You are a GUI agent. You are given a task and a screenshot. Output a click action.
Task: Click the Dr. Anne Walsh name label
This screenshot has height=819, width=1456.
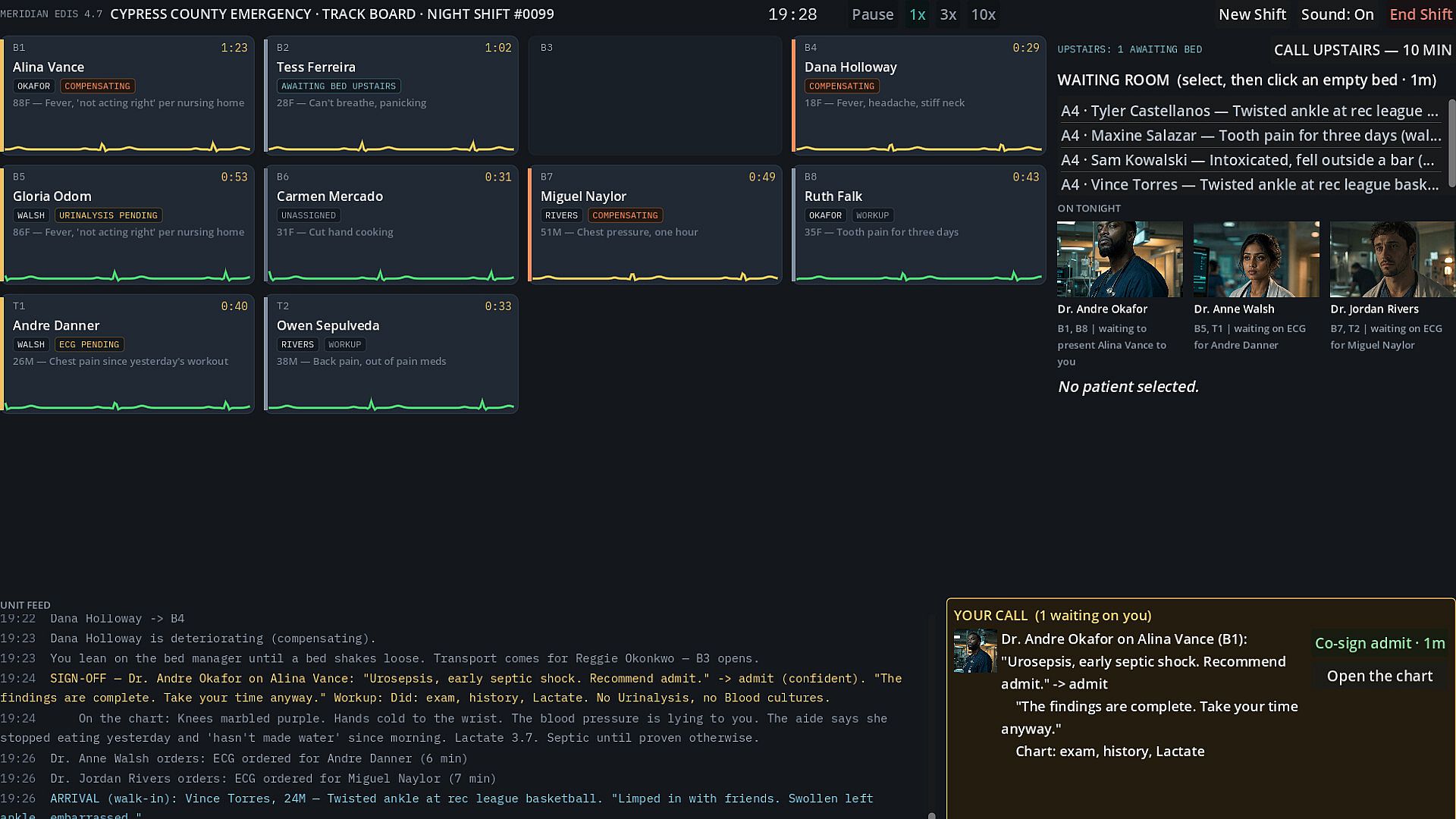[1234, 309]
